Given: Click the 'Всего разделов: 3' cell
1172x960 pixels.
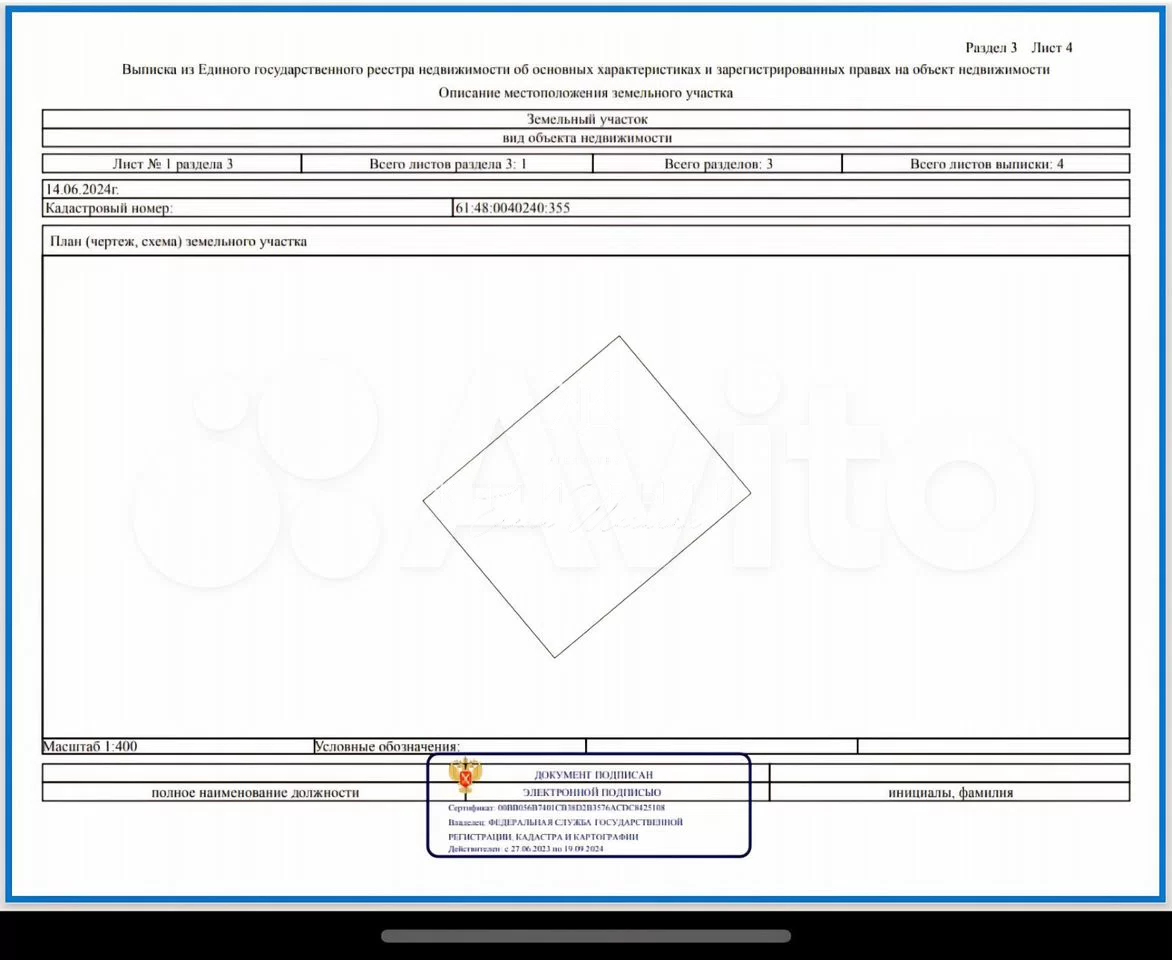Looking at the screenshot, I should tap(718, 164).
